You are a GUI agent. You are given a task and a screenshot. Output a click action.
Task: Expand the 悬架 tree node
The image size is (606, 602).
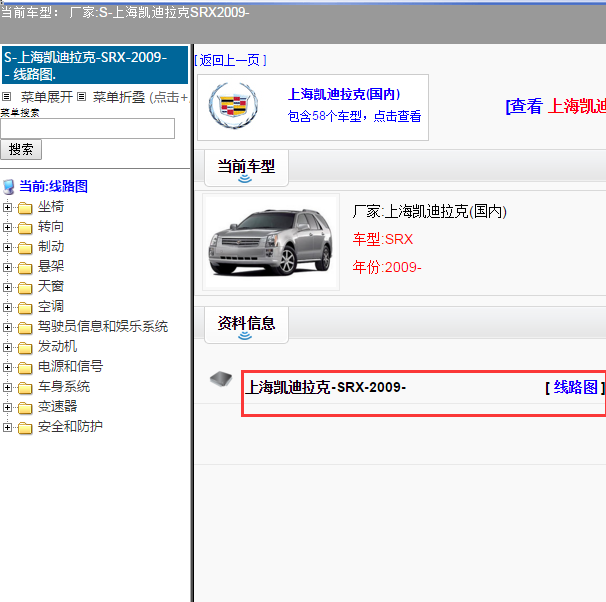pos(7,267)
